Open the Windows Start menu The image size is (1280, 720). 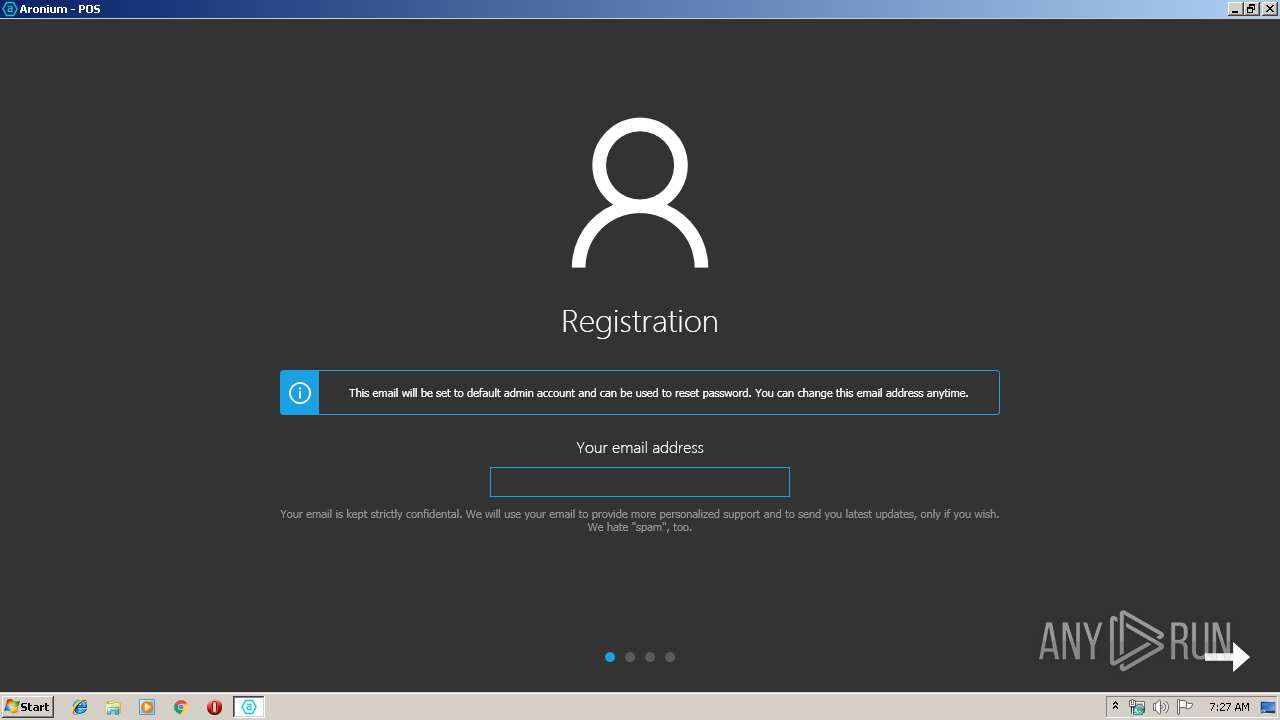point(28,706)
